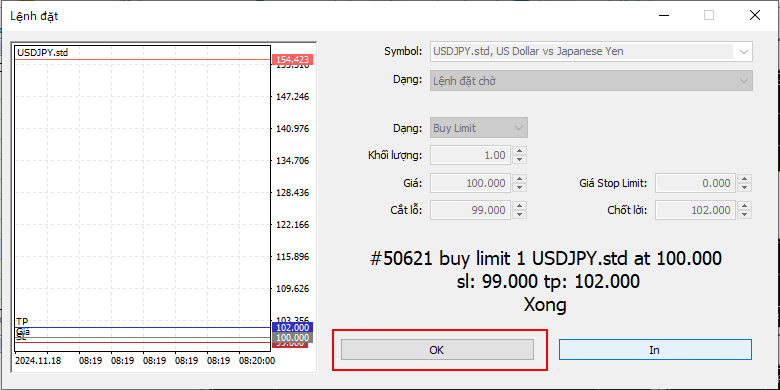Increase Khối lượng with up arrow
The width and height of the screenshot is (780, 390).
tap(519, 151)
